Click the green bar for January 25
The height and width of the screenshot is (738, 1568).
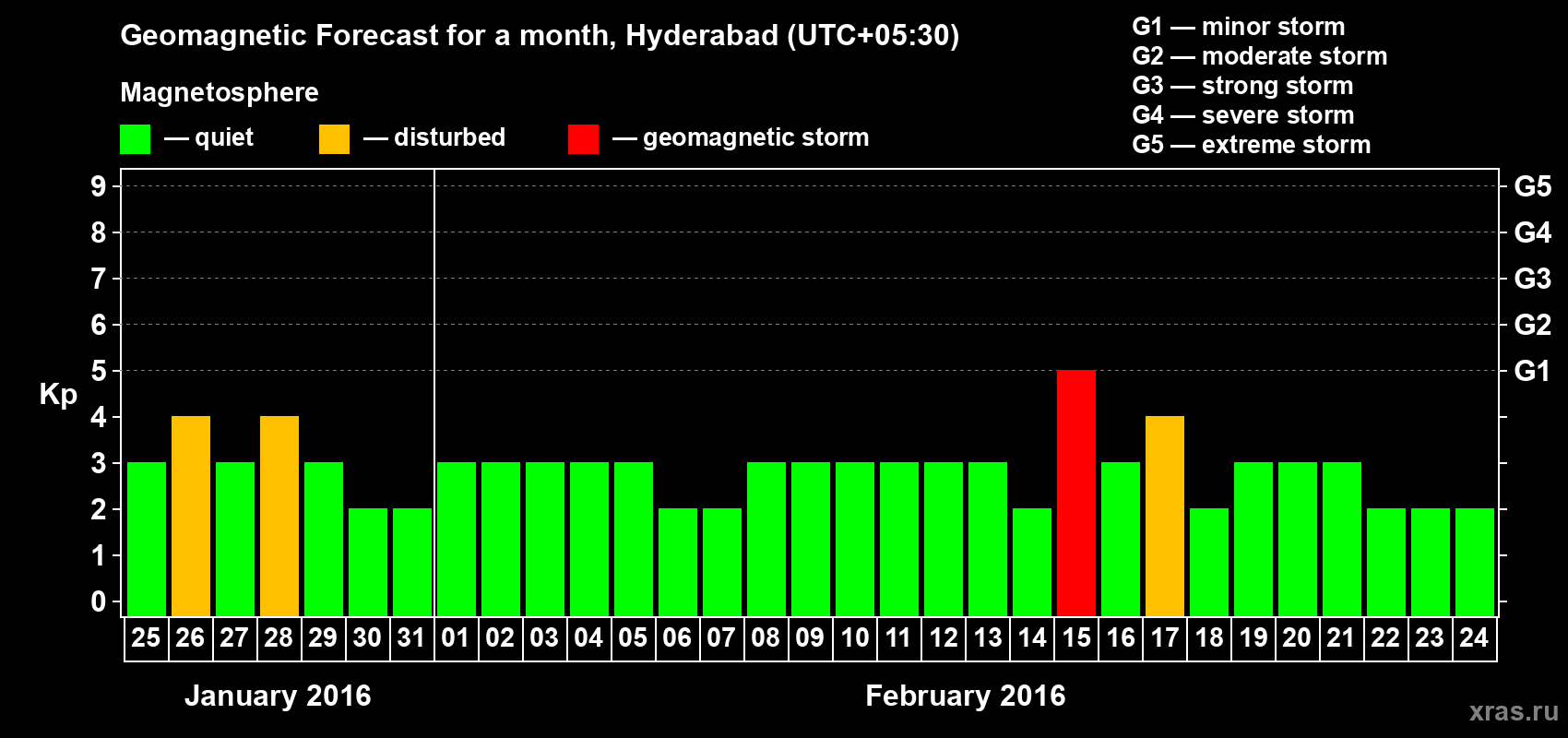[147, 540]
